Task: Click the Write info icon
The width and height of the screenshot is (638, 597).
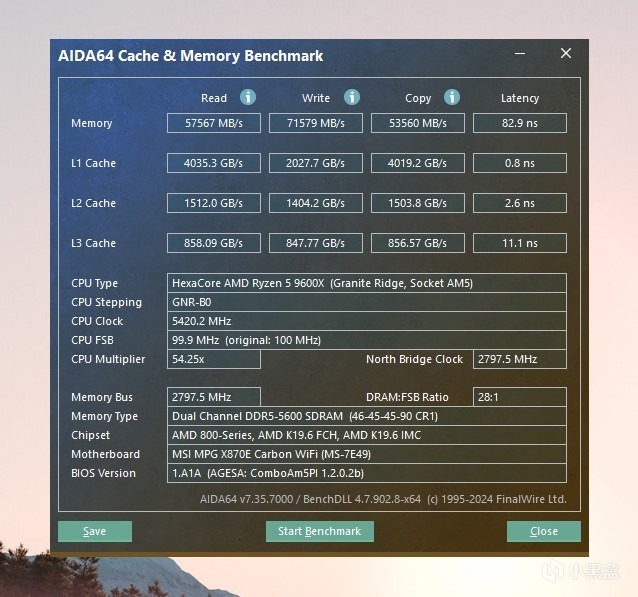Action: tap(352, 97)
